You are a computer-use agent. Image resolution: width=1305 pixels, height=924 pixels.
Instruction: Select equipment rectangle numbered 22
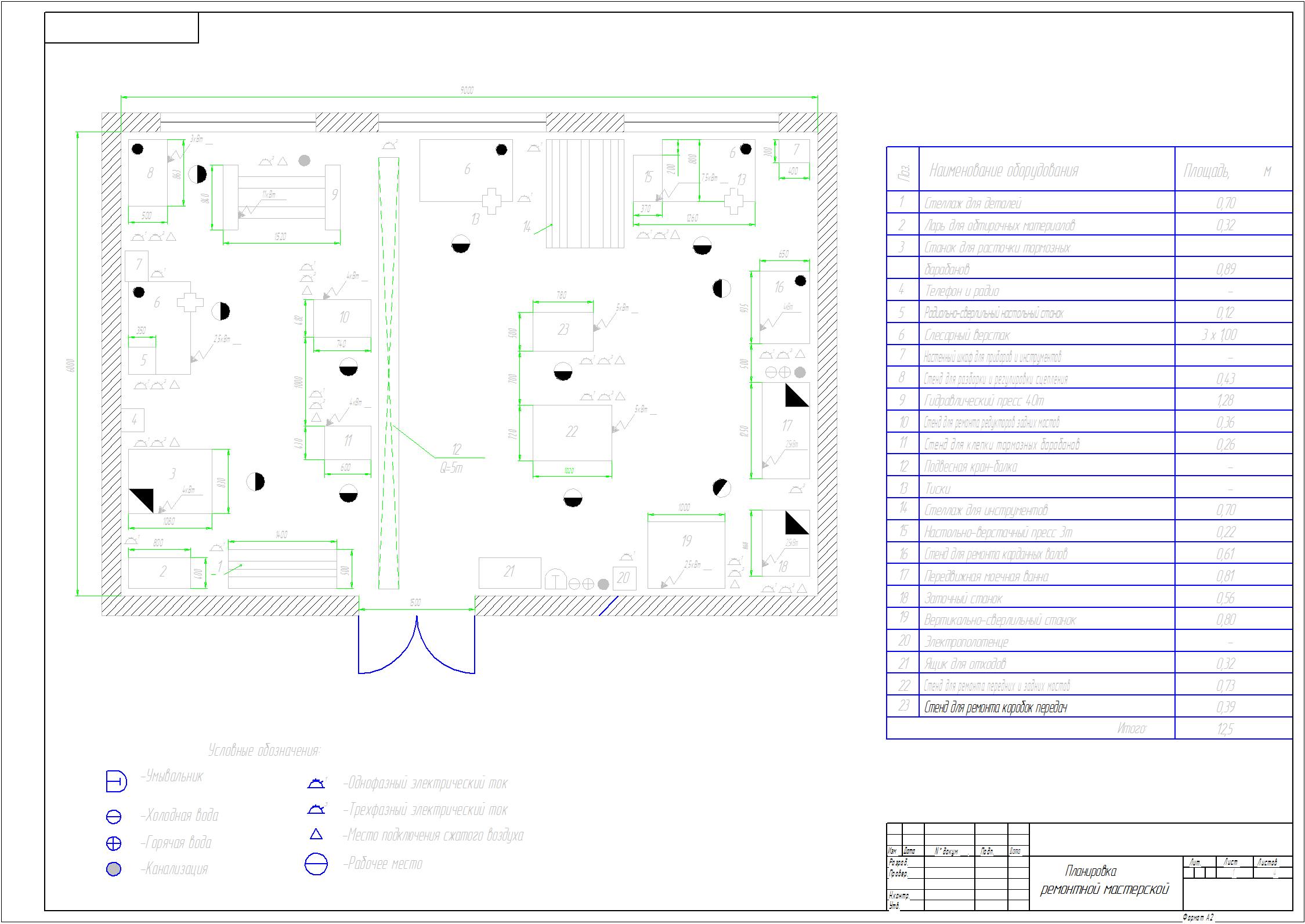coord(572,432)
